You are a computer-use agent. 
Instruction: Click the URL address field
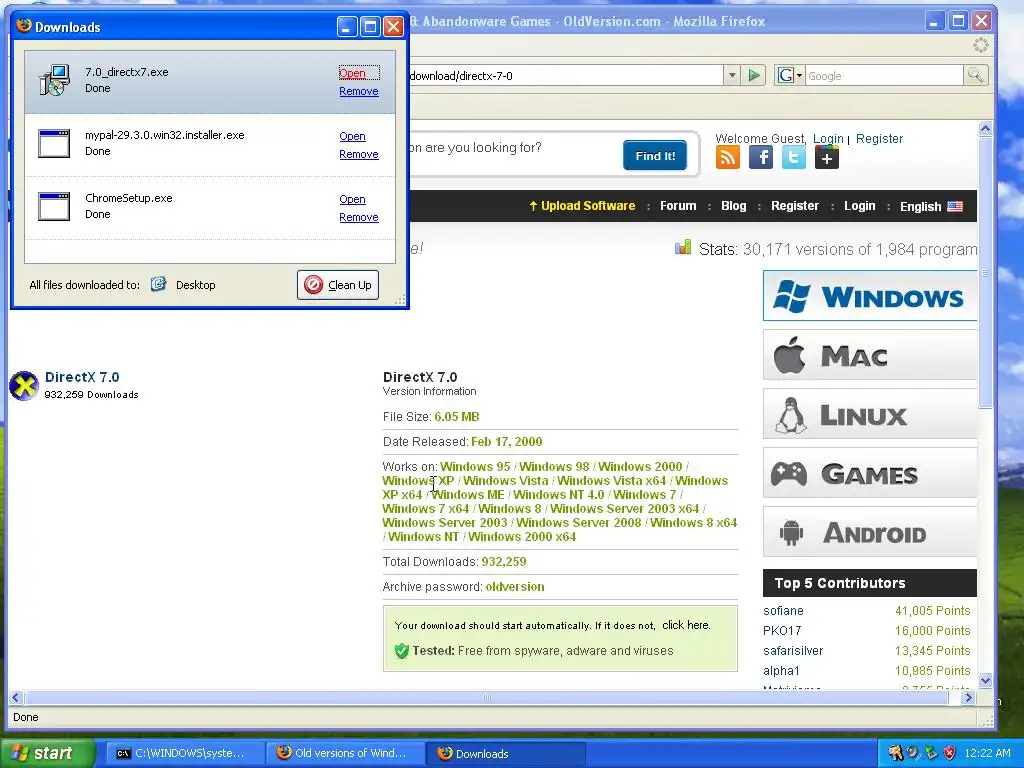pos(565,76)
